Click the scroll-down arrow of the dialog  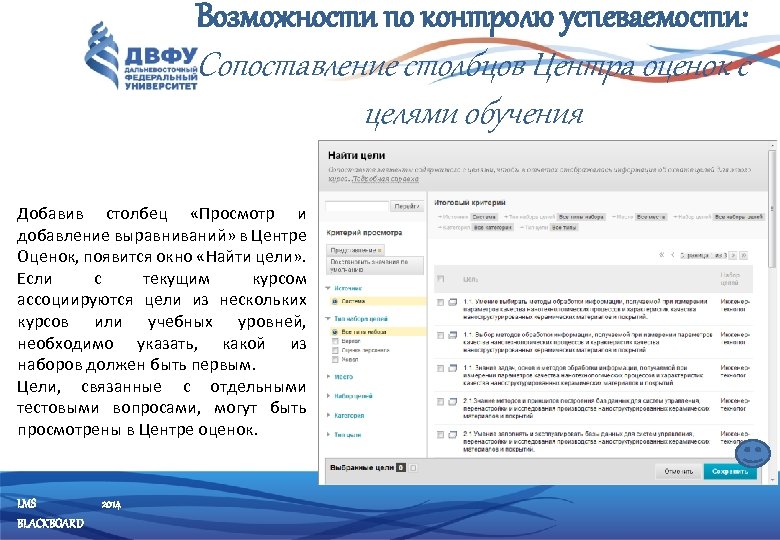pos(772,480)
